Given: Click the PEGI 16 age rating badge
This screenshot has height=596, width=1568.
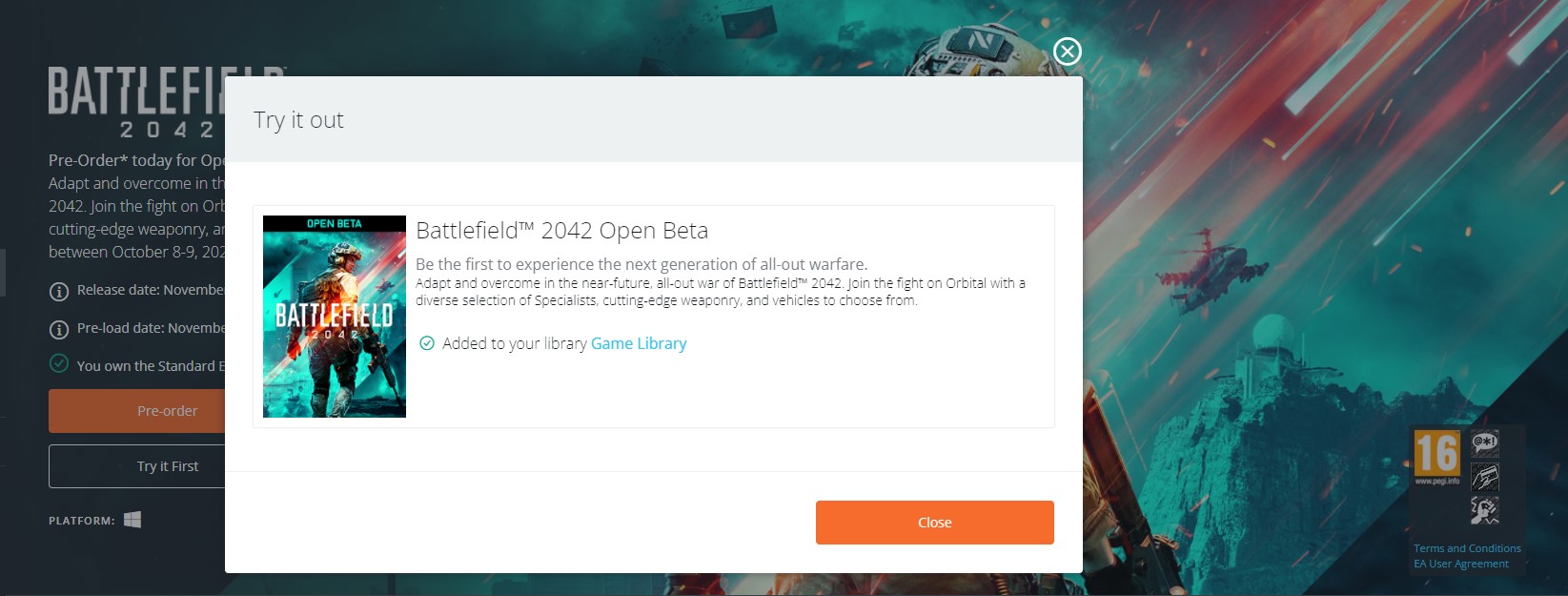Looking at the screenshot, I should pyautogui.click(x=1436, y=458).
